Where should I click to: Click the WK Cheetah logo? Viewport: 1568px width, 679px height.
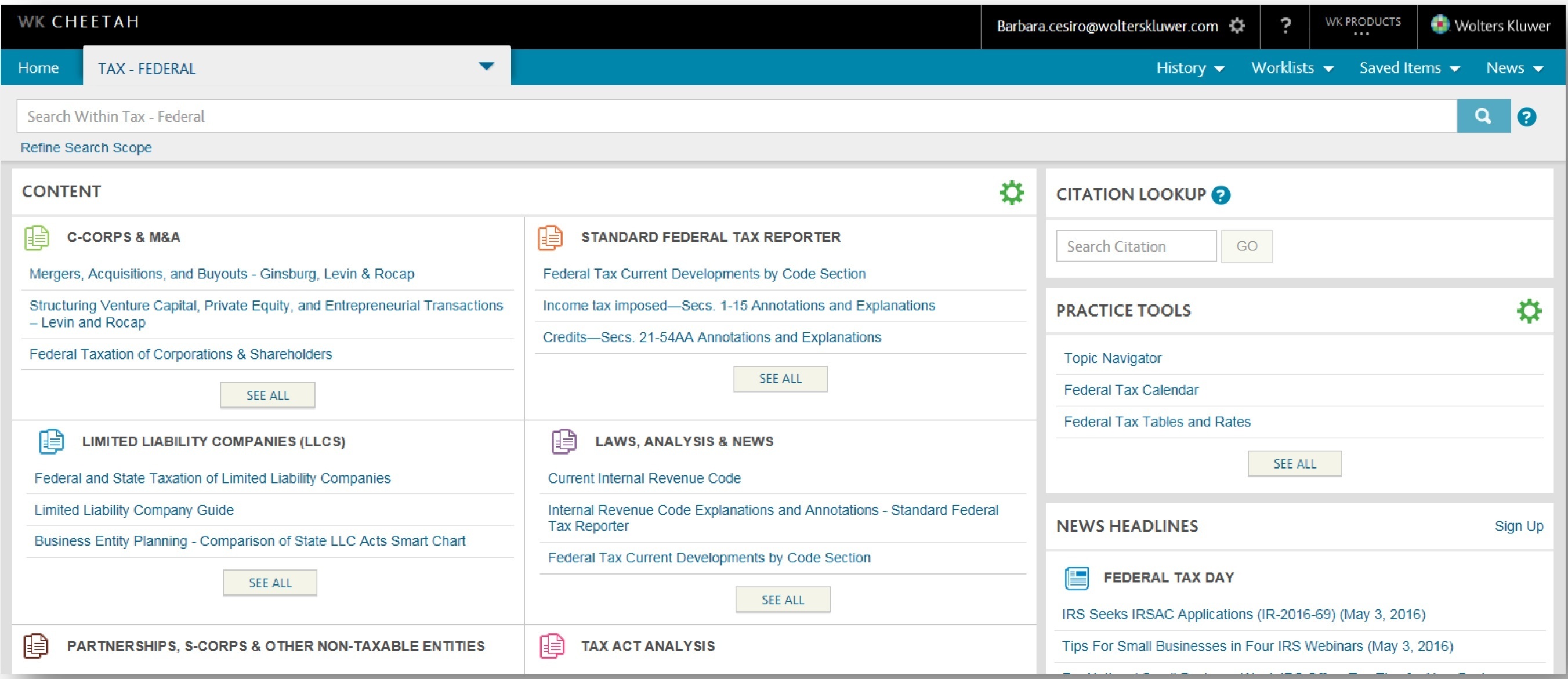79,22
